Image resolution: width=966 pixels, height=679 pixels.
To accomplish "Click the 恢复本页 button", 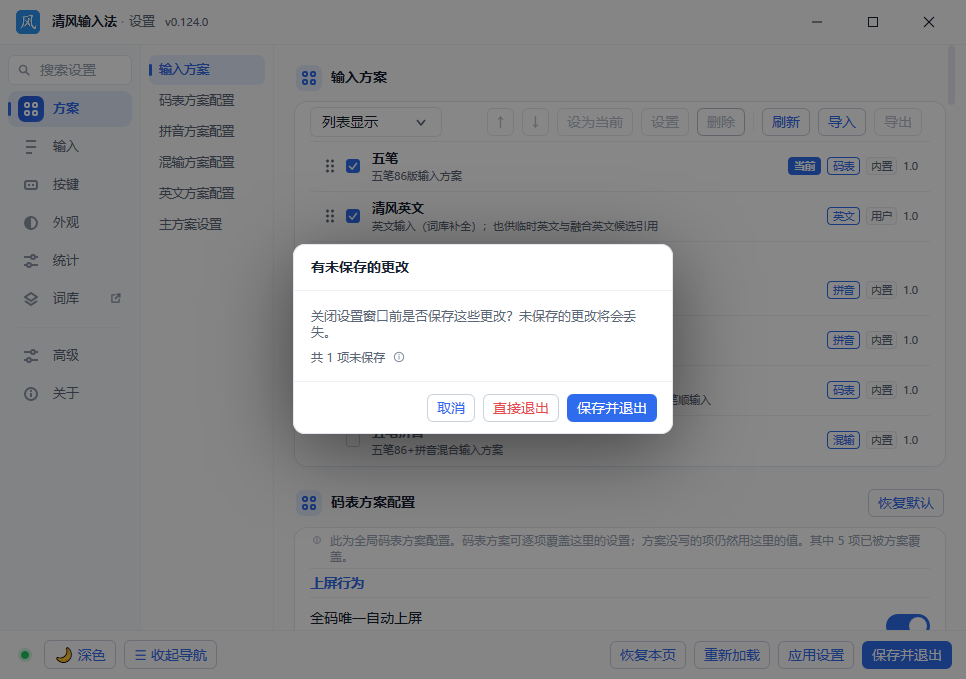I will (648, 655).
